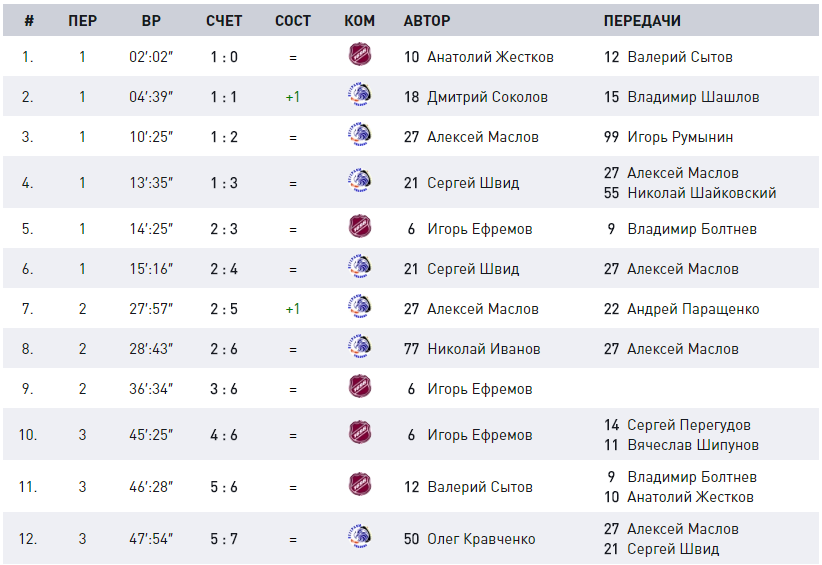Click the team logo for the 2:5 goal
The width and height of the screenshot is (822, 565).
[360, 307]
